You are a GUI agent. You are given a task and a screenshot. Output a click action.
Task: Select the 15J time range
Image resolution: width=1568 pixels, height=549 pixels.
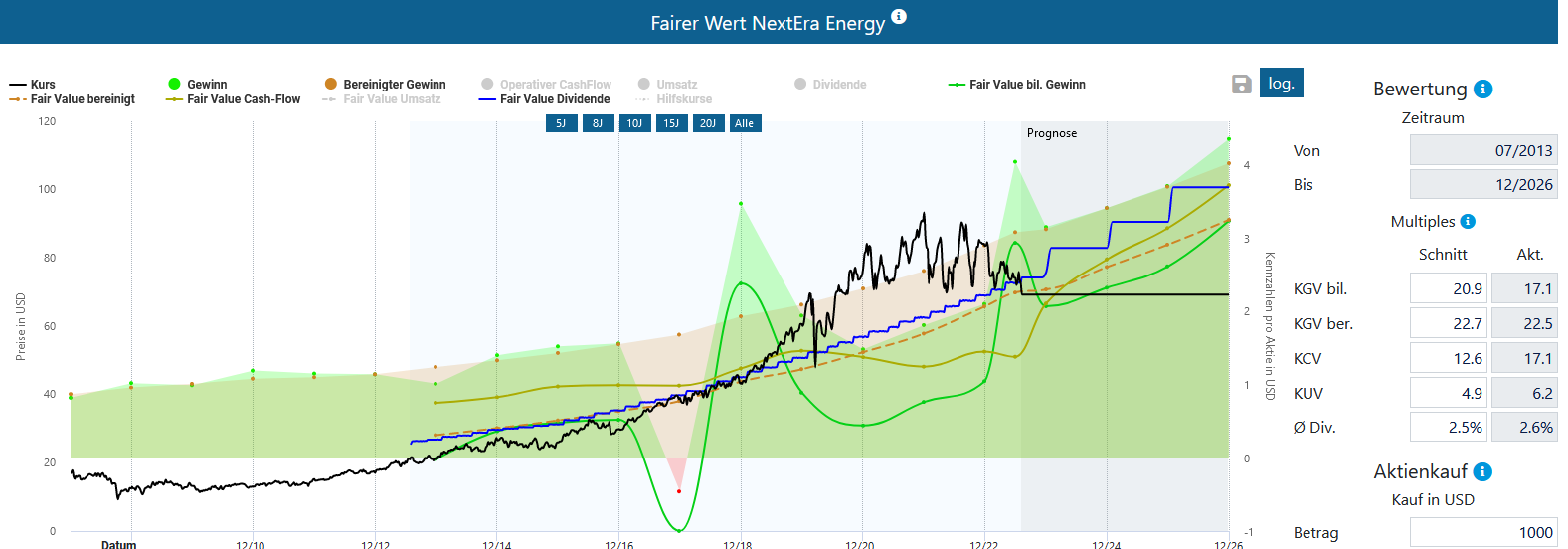click(x=671, y=123)
